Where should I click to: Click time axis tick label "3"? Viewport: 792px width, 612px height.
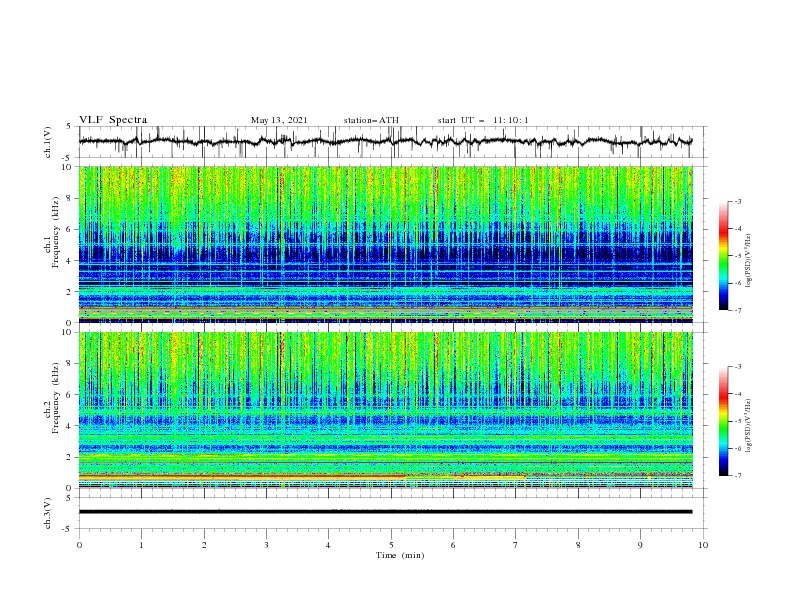click(266, 545)
